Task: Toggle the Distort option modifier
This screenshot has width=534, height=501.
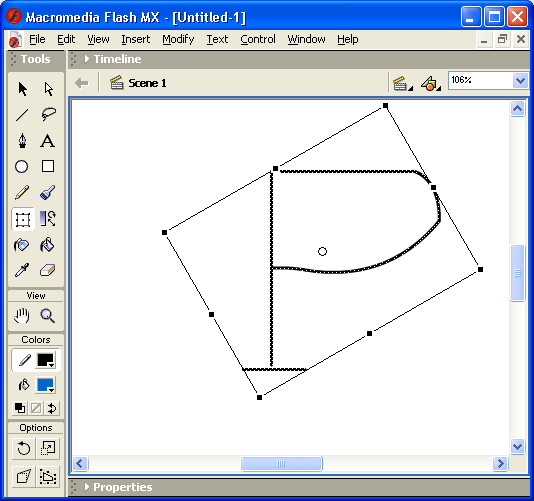Action: pyautogui.click(x=23, y=476)
